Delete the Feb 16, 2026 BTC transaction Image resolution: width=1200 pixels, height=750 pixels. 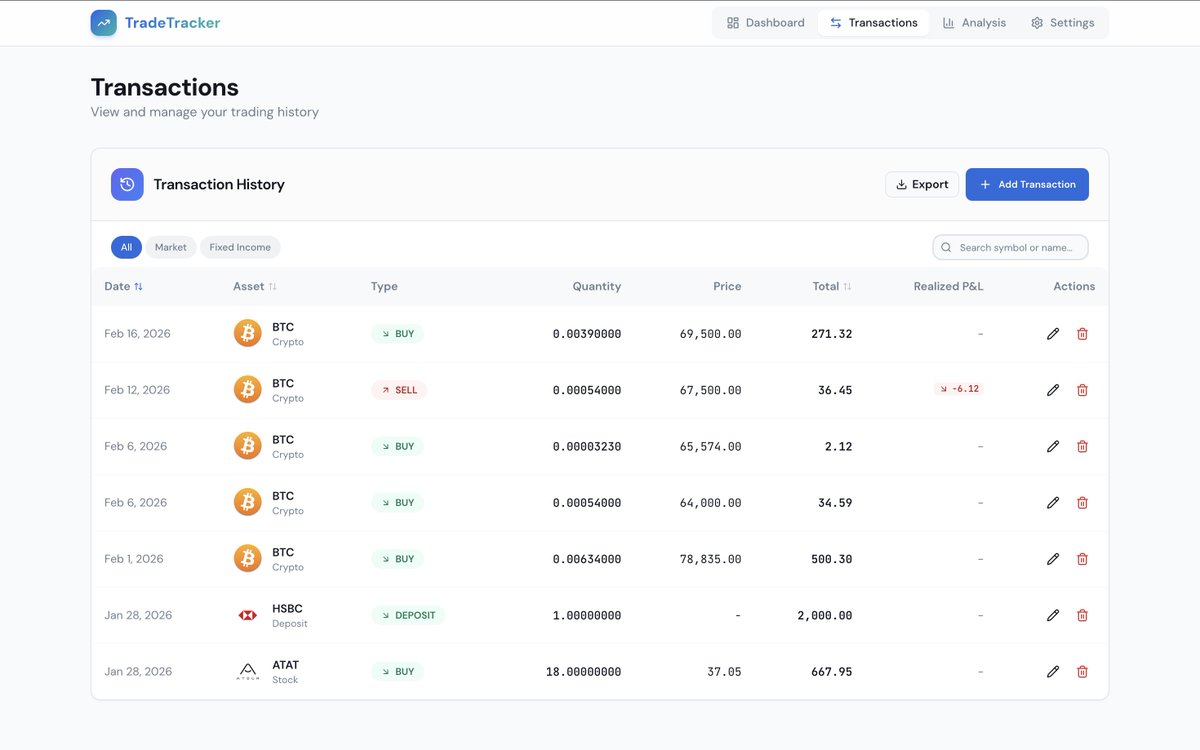pos(1082,334)
